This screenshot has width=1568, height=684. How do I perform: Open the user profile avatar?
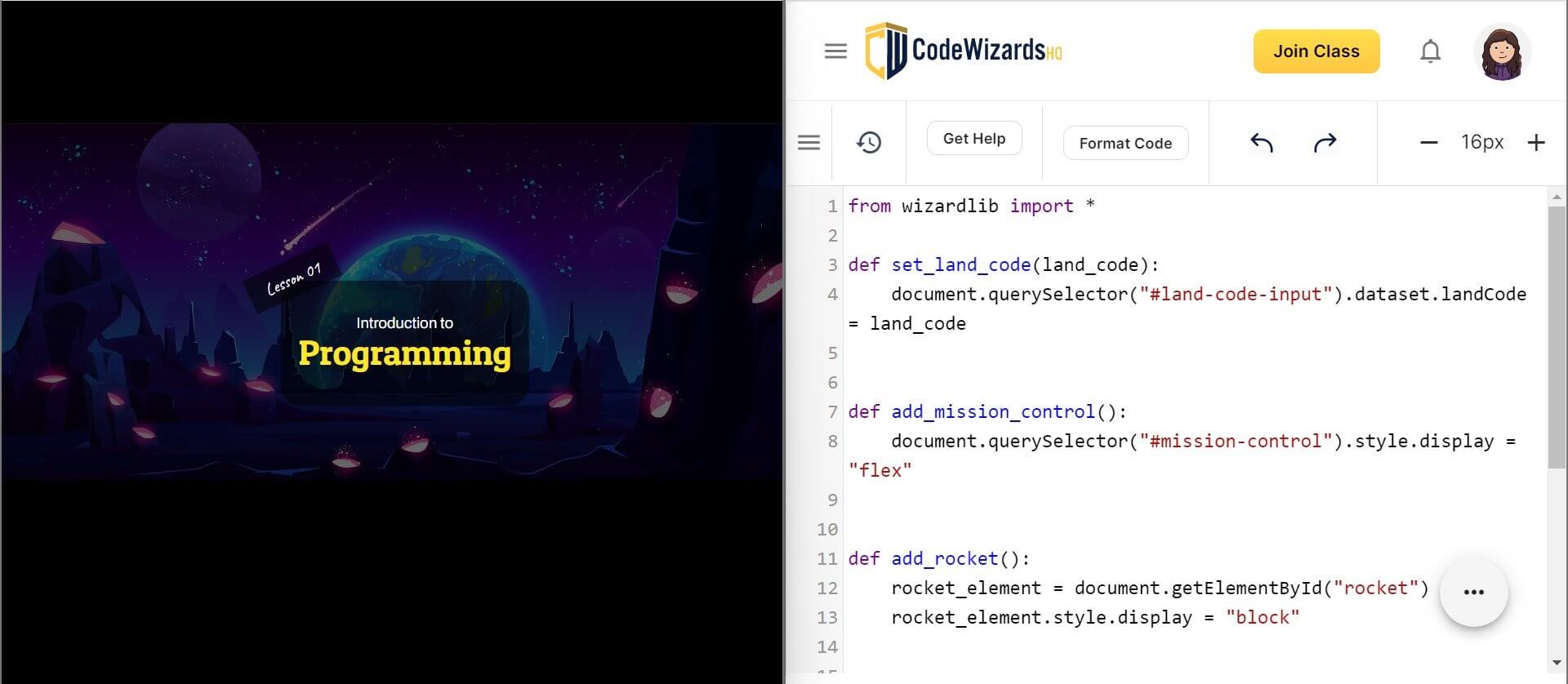(1501, 52)
